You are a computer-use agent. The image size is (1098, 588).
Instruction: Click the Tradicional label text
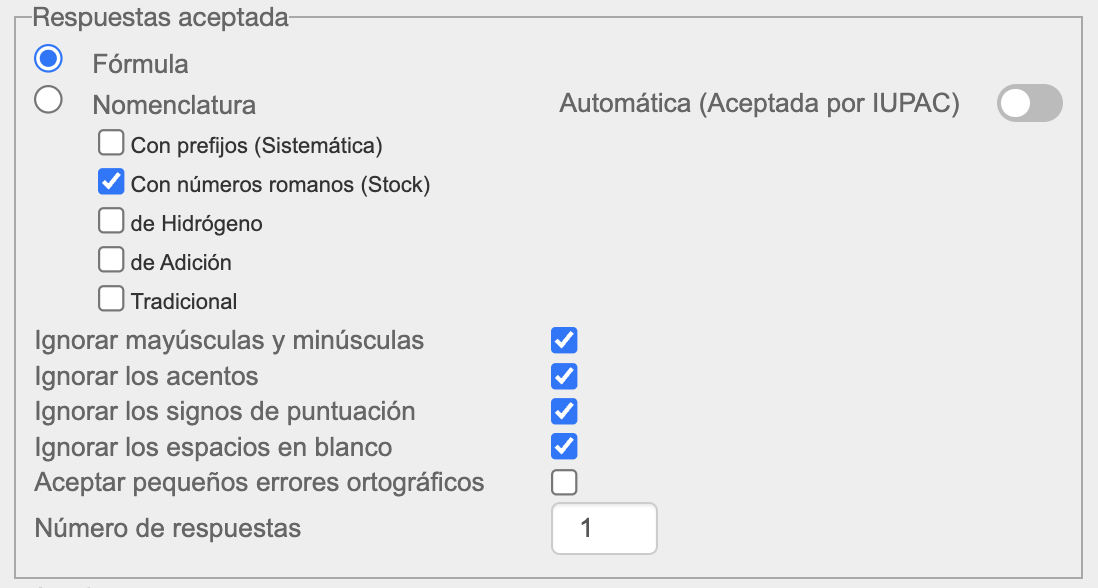pyautogui.click(x=184, y=301)
